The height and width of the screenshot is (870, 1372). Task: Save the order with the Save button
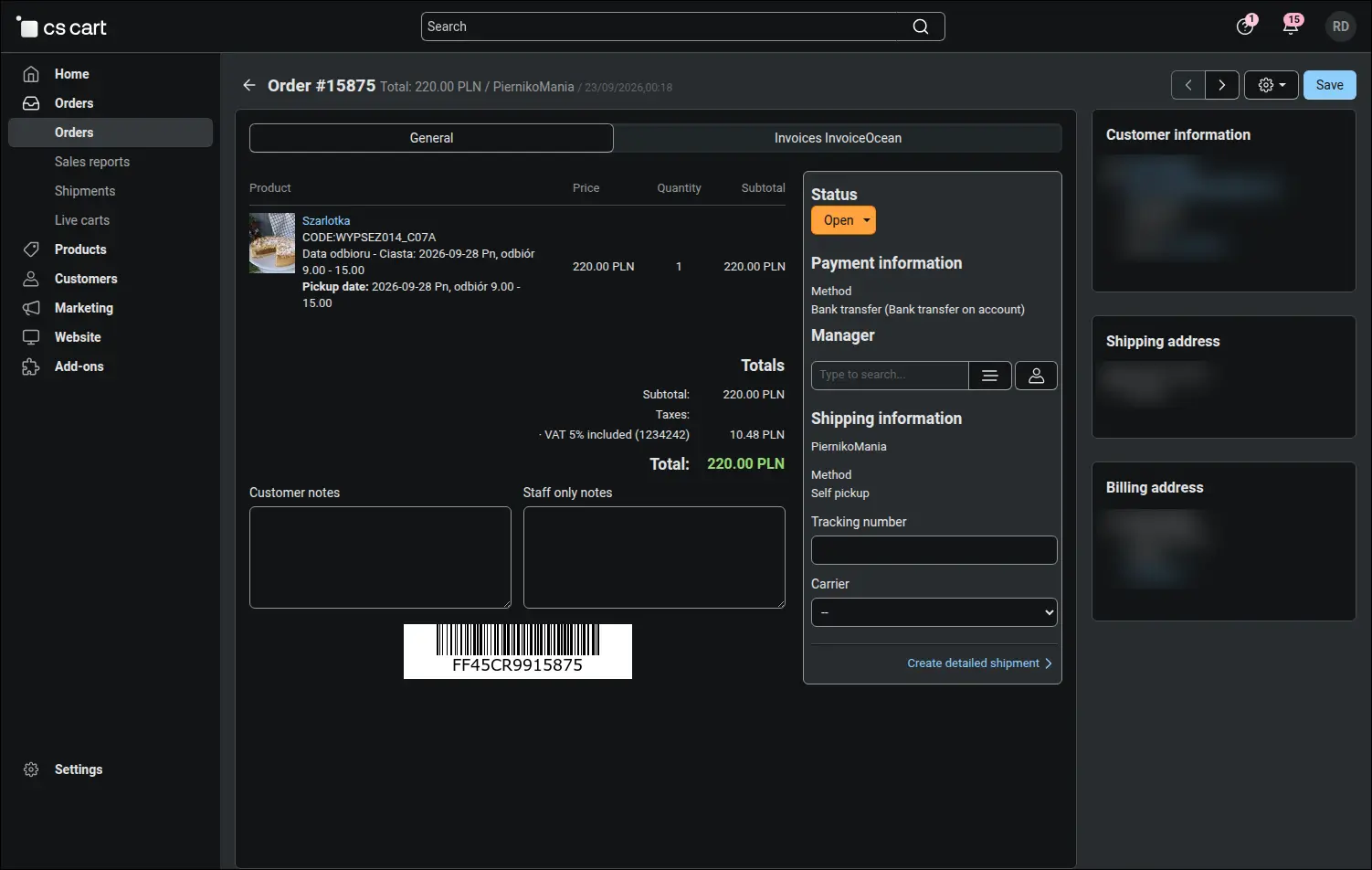[1329, 85]
